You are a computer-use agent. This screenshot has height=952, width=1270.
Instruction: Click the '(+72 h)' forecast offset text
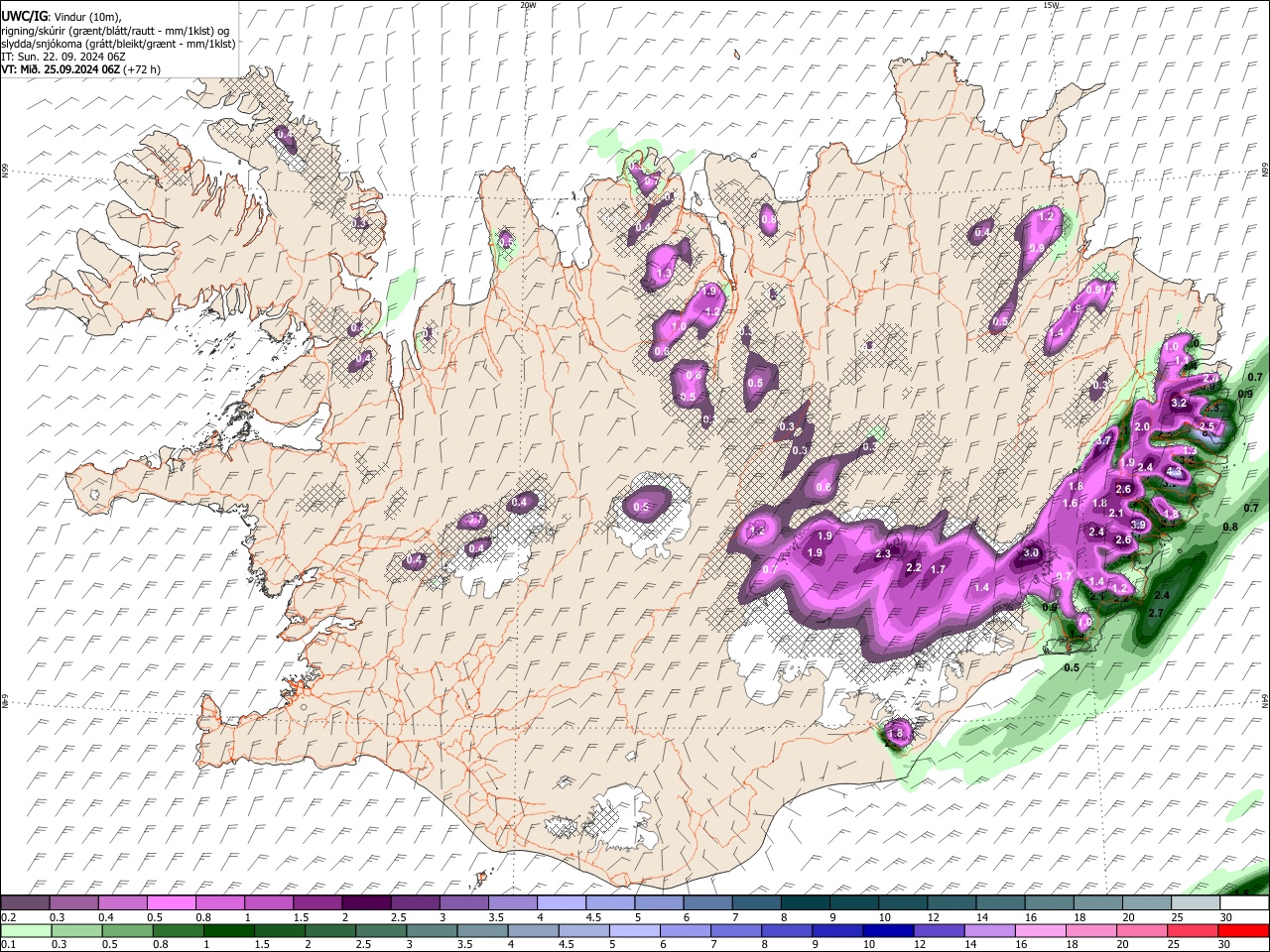(142, 69)
